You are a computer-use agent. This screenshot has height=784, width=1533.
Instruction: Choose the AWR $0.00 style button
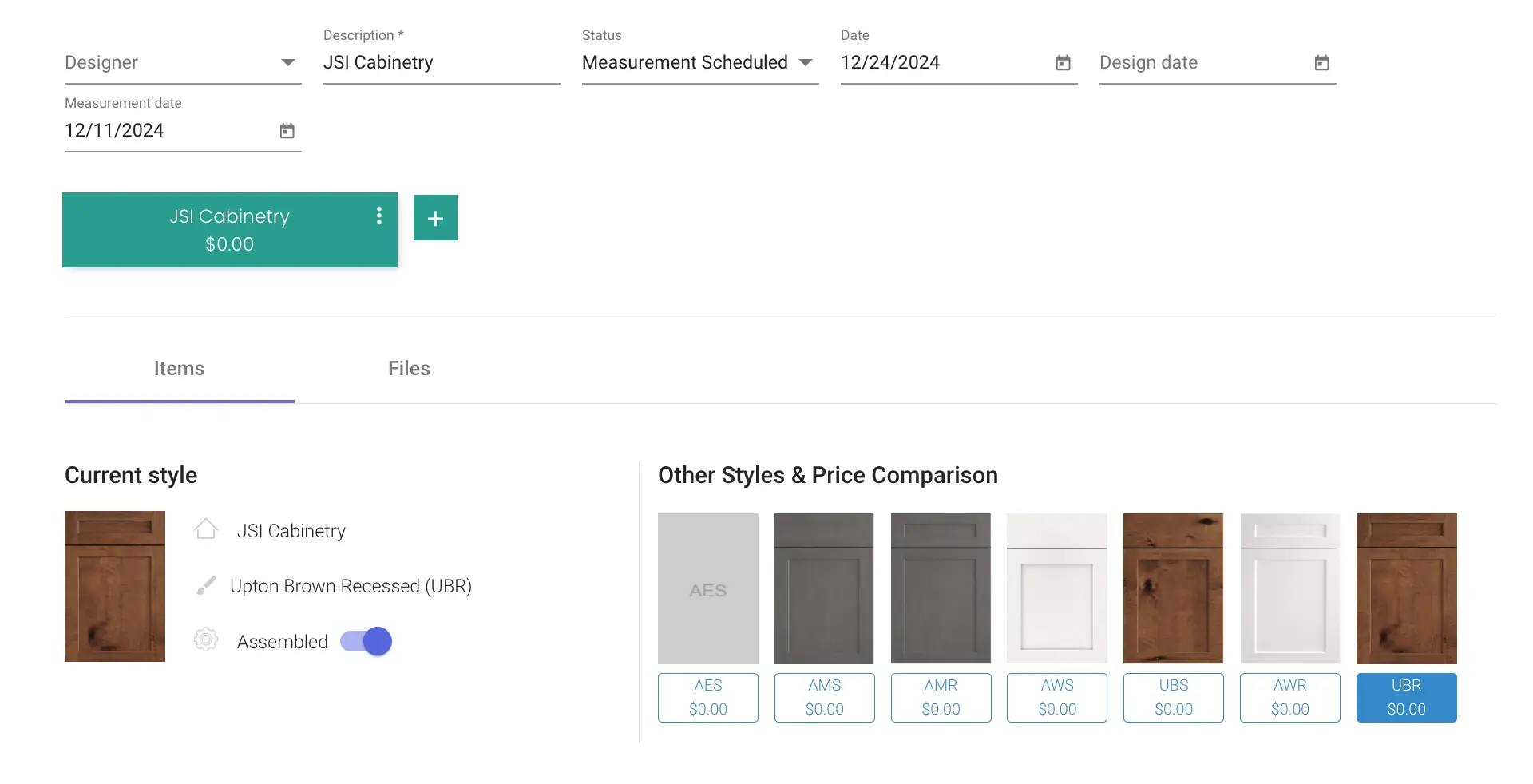pyautogui.click(x=1290, y=698)
